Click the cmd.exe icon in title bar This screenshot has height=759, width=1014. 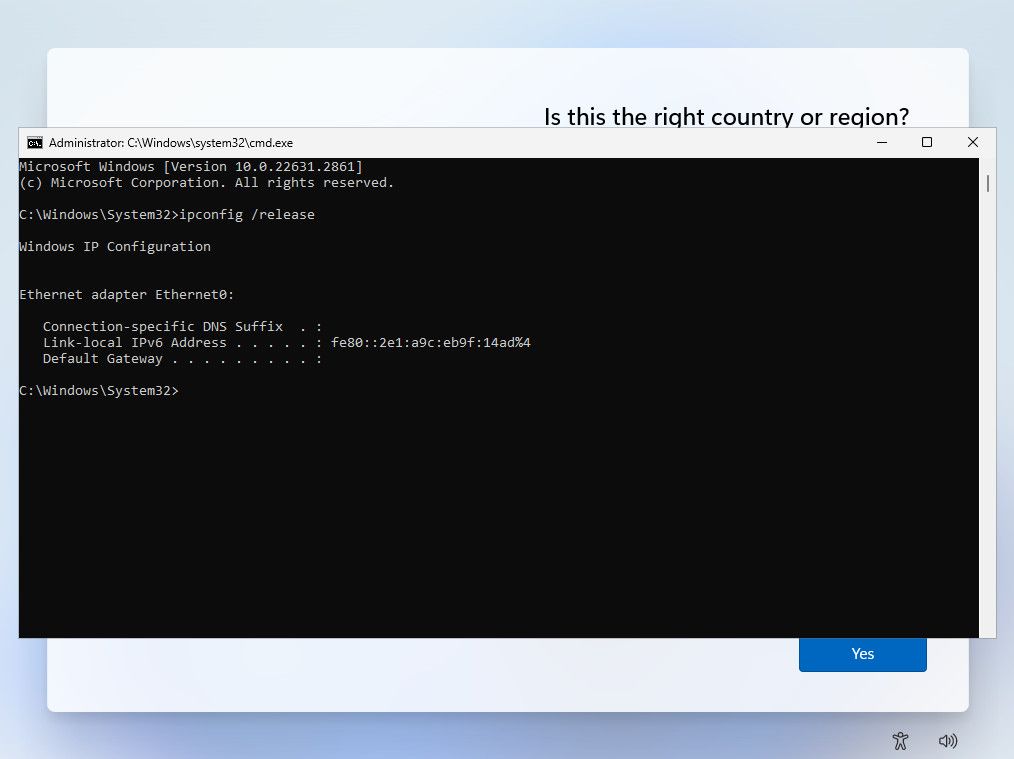[35, 143]
